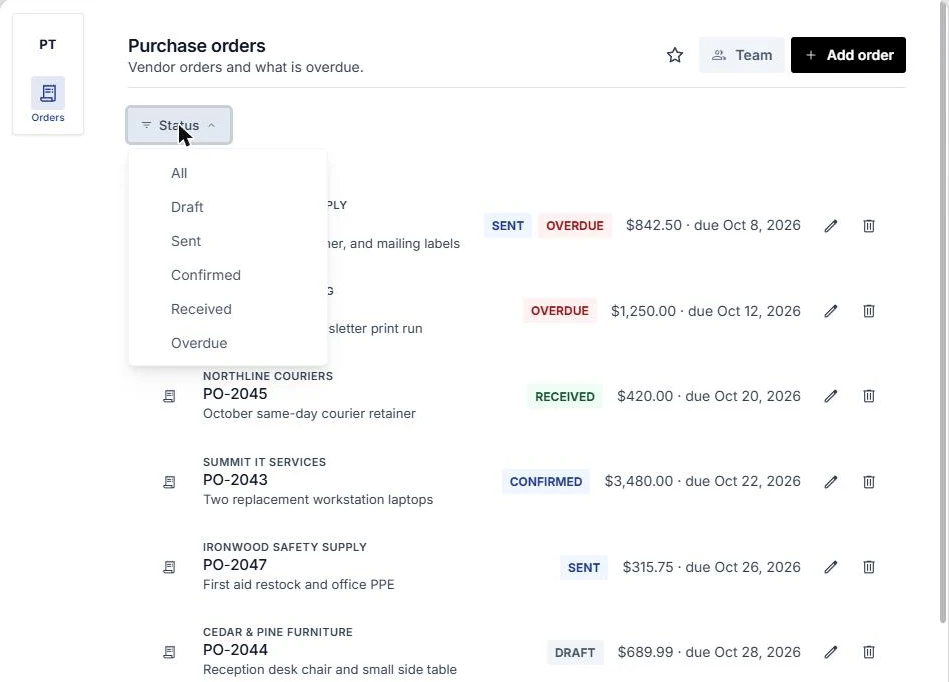Screen dimensions: 949x682
Task: Click 'October same-day courier retainer' description
Action: 309,413
